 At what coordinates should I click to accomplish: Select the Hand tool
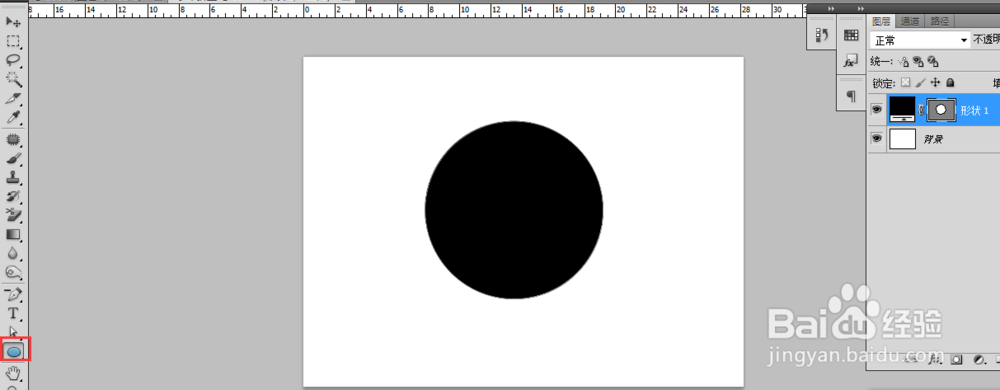[13, 372]
